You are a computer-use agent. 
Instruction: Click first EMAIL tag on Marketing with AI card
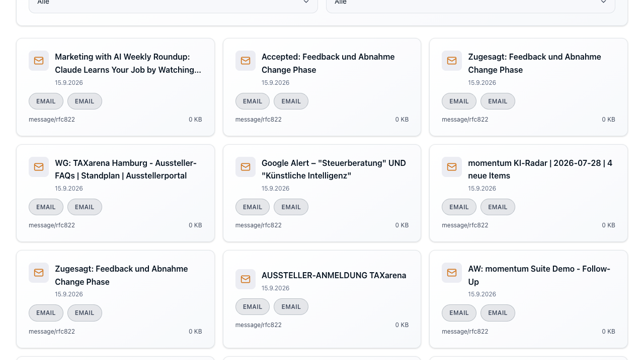(x=46, y=101)
